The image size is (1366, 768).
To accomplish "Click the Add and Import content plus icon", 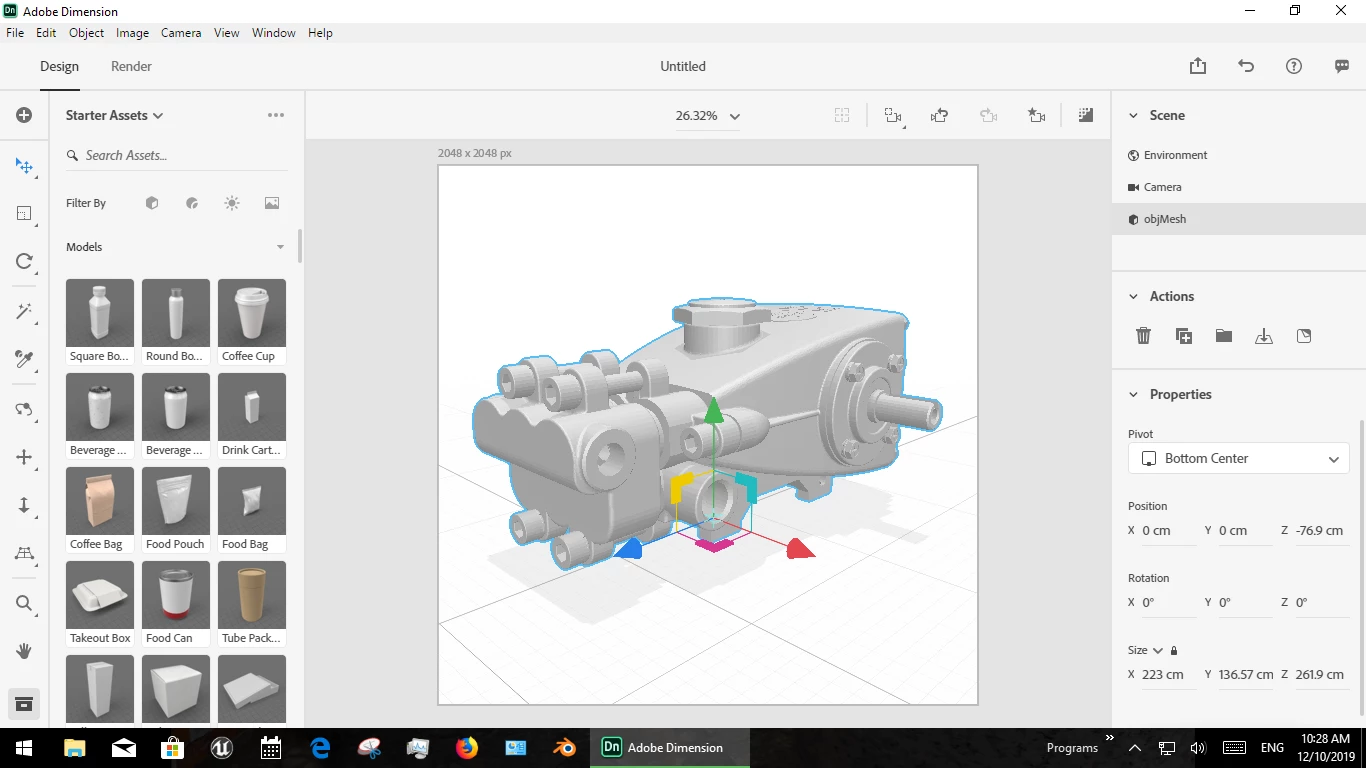I will pos(24,115).
